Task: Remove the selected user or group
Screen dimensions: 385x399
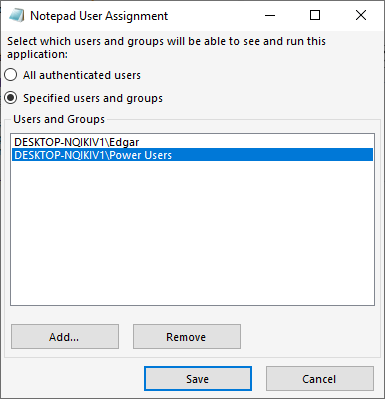Action: coord(187,337)
